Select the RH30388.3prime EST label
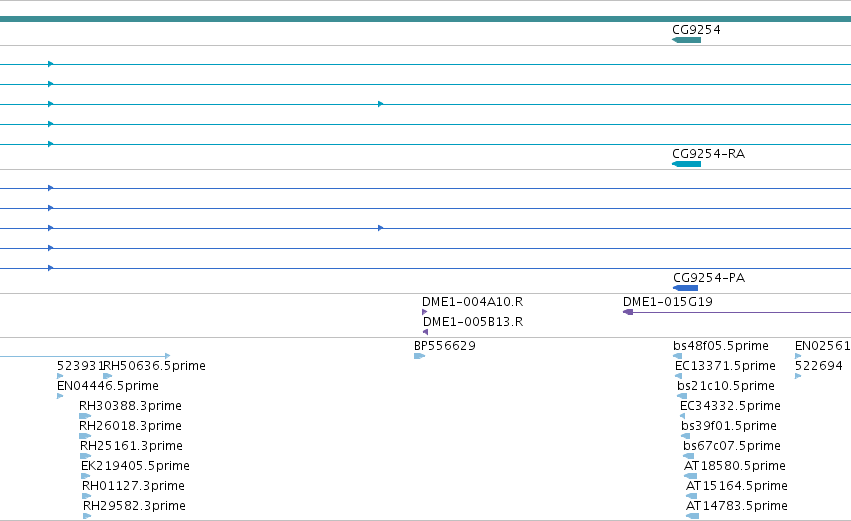The image size is (851, 521). tap(130, 406)
